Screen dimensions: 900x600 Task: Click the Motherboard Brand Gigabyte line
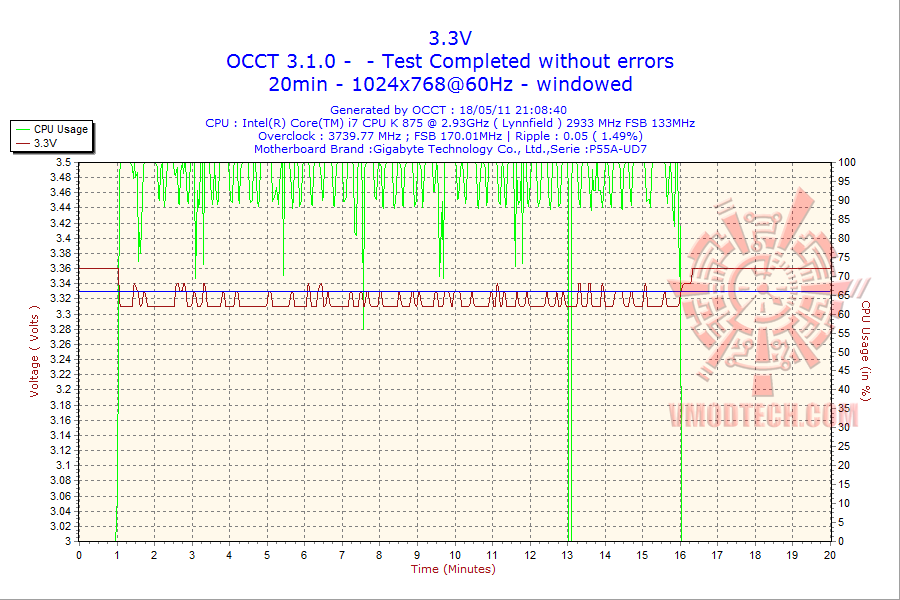[450, 149]
